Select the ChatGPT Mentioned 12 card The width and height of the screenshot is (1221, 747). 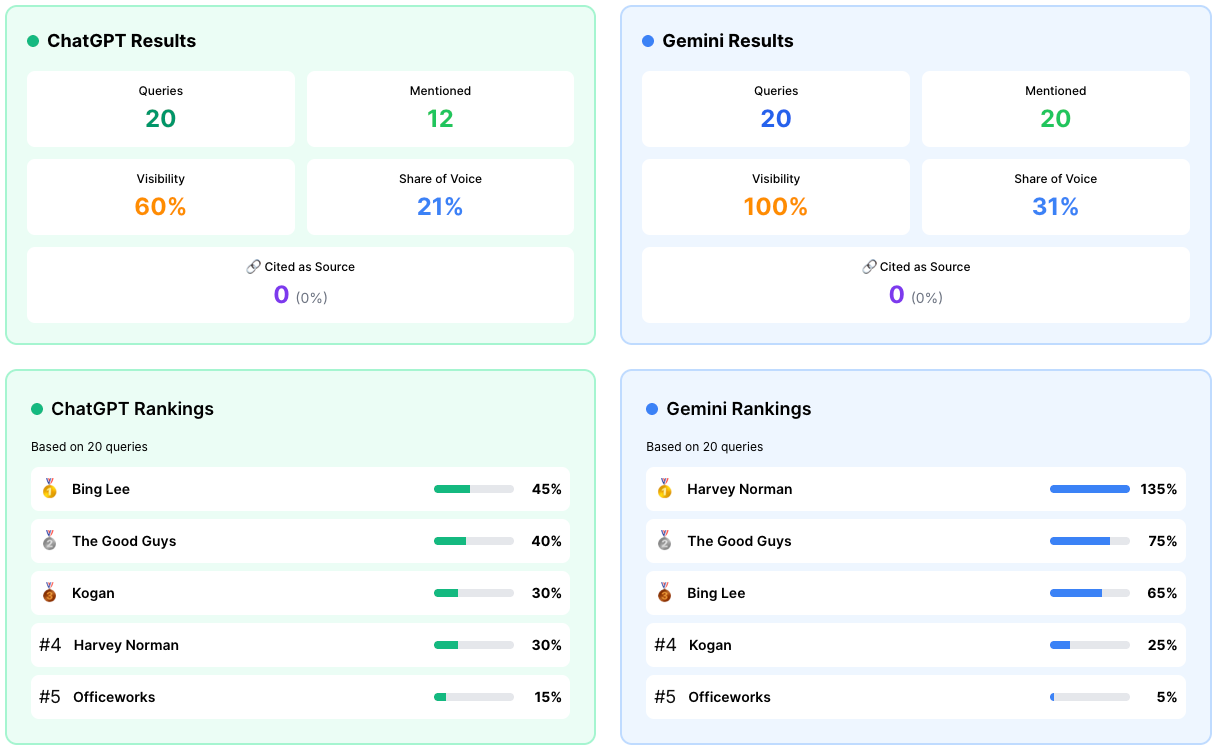pyautogui.click(x=440, y=109)
